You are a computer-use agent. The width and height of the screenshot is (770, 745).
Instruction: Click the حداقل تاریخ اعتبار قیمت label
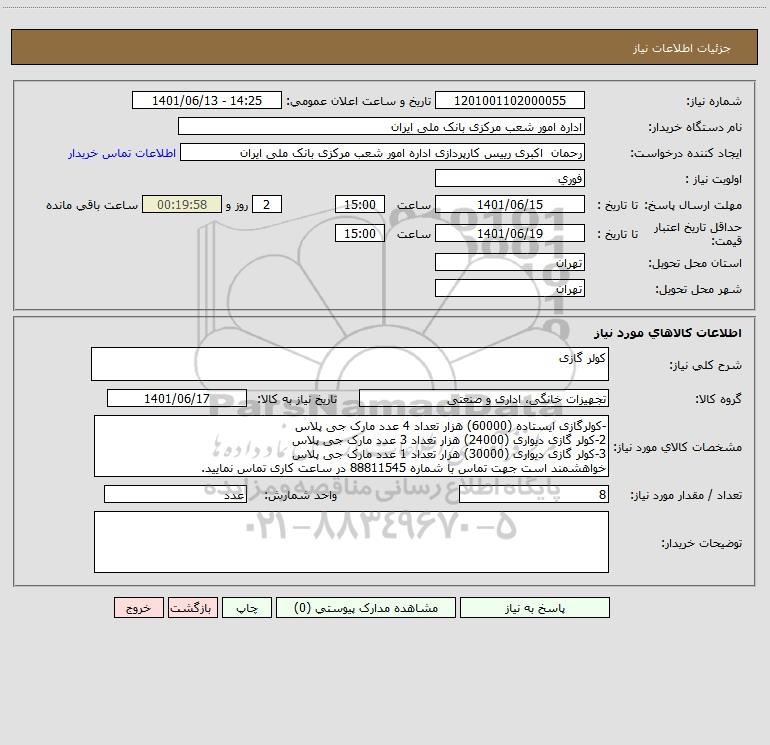(x=698, y=234)
